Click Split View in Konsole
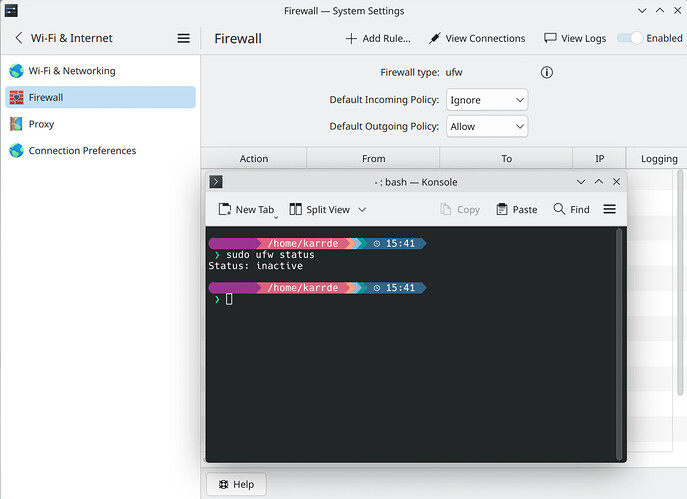 [x=319, y=209]
